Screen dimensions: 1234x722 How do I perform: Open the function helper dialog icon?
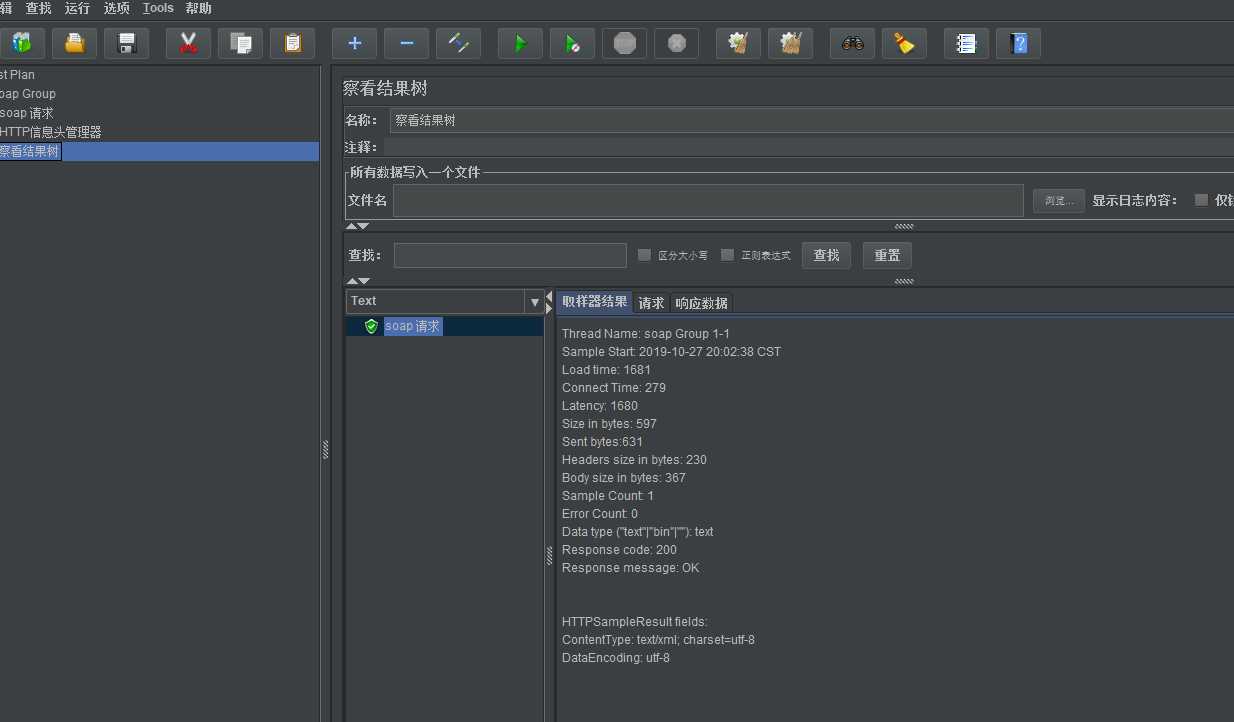click(966, 43)
